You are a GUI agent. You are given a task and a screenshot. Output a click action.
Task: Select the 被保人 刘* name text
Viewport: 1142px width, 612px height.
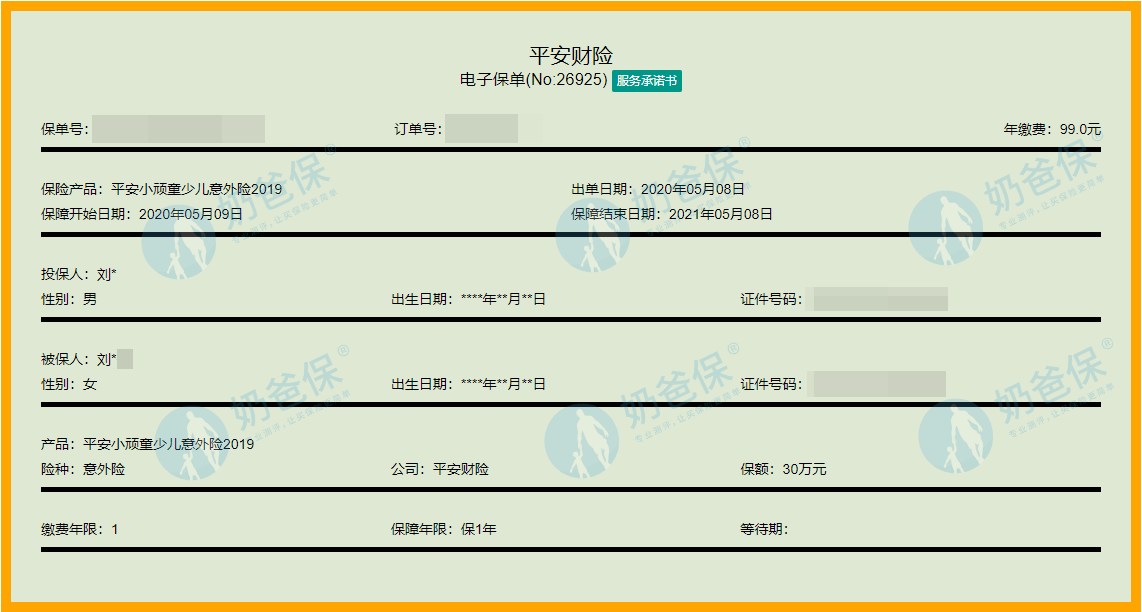tap(79, 360)
